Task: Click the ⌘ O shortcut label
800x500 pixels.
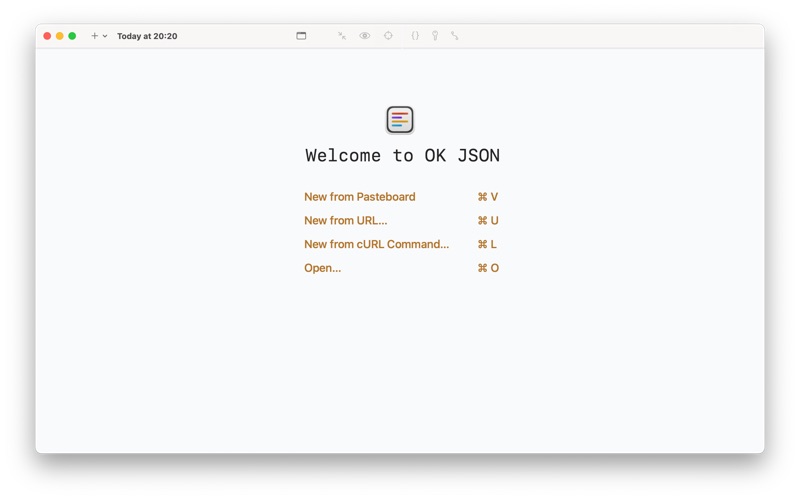Action: (x=488, y=268)
